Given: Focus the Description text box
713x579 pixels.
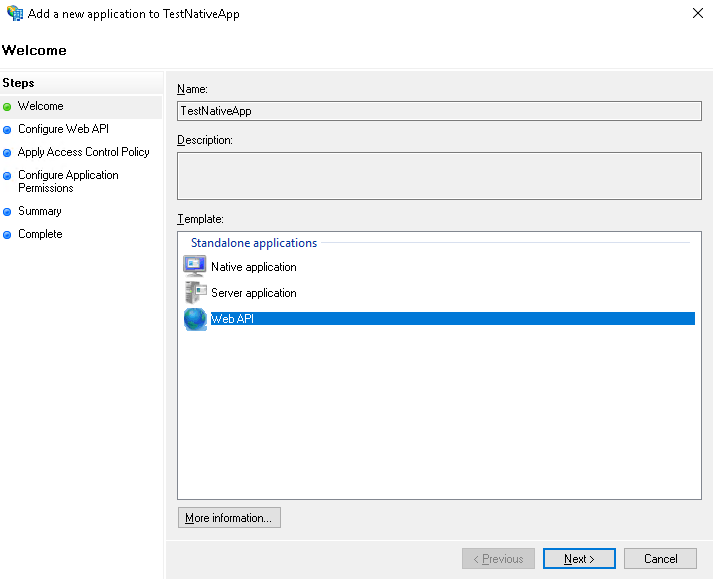Looking at the screenshot, I should coord(439,176).
